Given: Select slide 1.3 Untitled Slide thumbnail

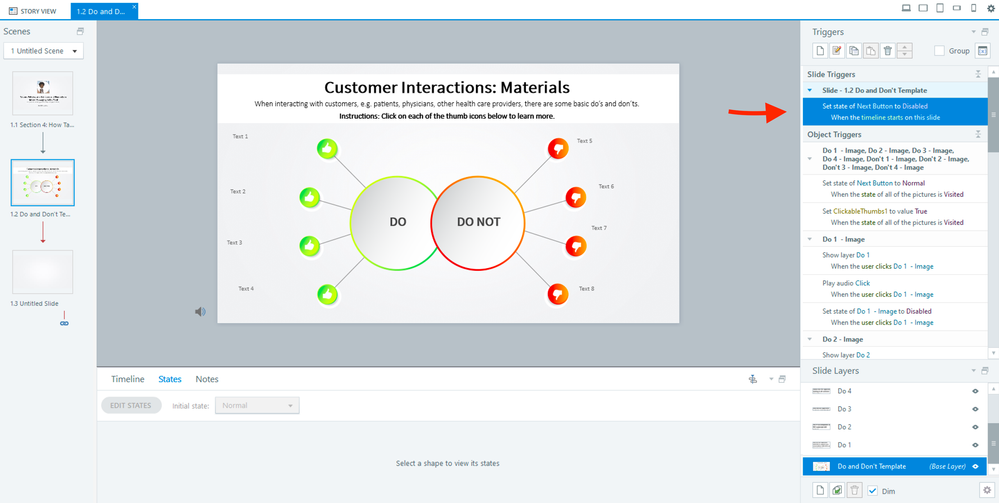Looking at the screenshot, I should [x=43, y=272].
